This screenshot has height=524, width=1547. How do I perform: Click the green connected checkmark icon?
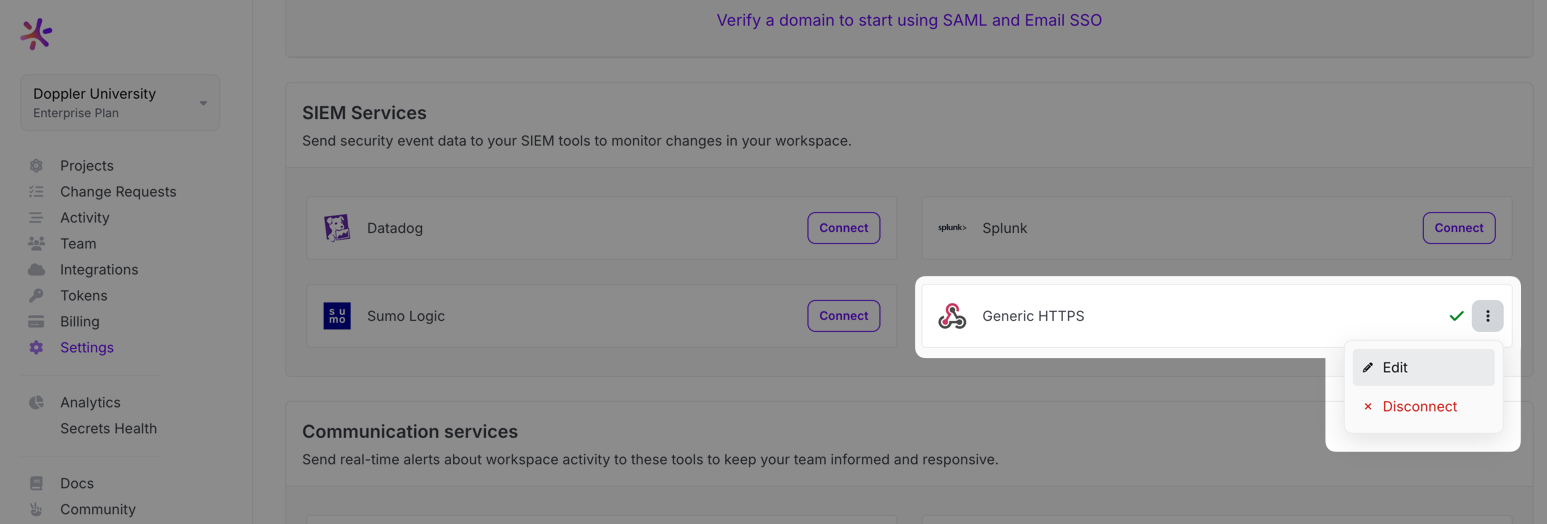(1457, 316)
